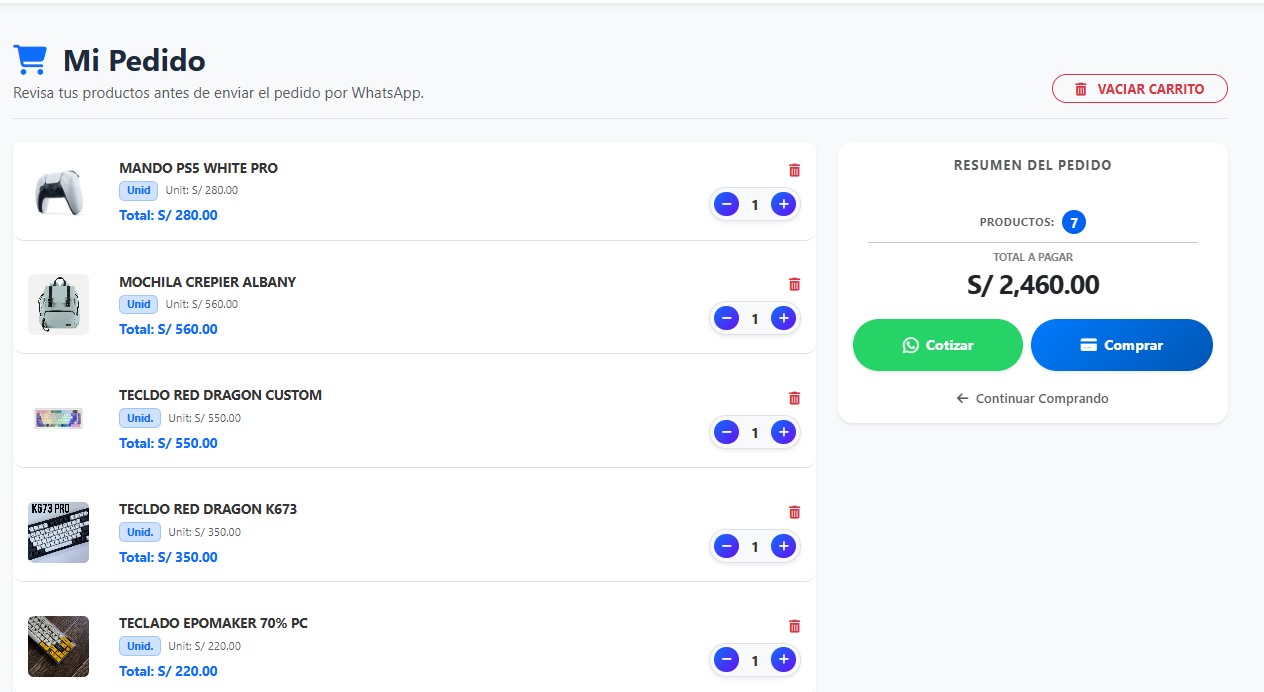Select the product count badge showing 7
Image resolution: width=1264 pixels, height=692 pixels.
point(1074,222)
